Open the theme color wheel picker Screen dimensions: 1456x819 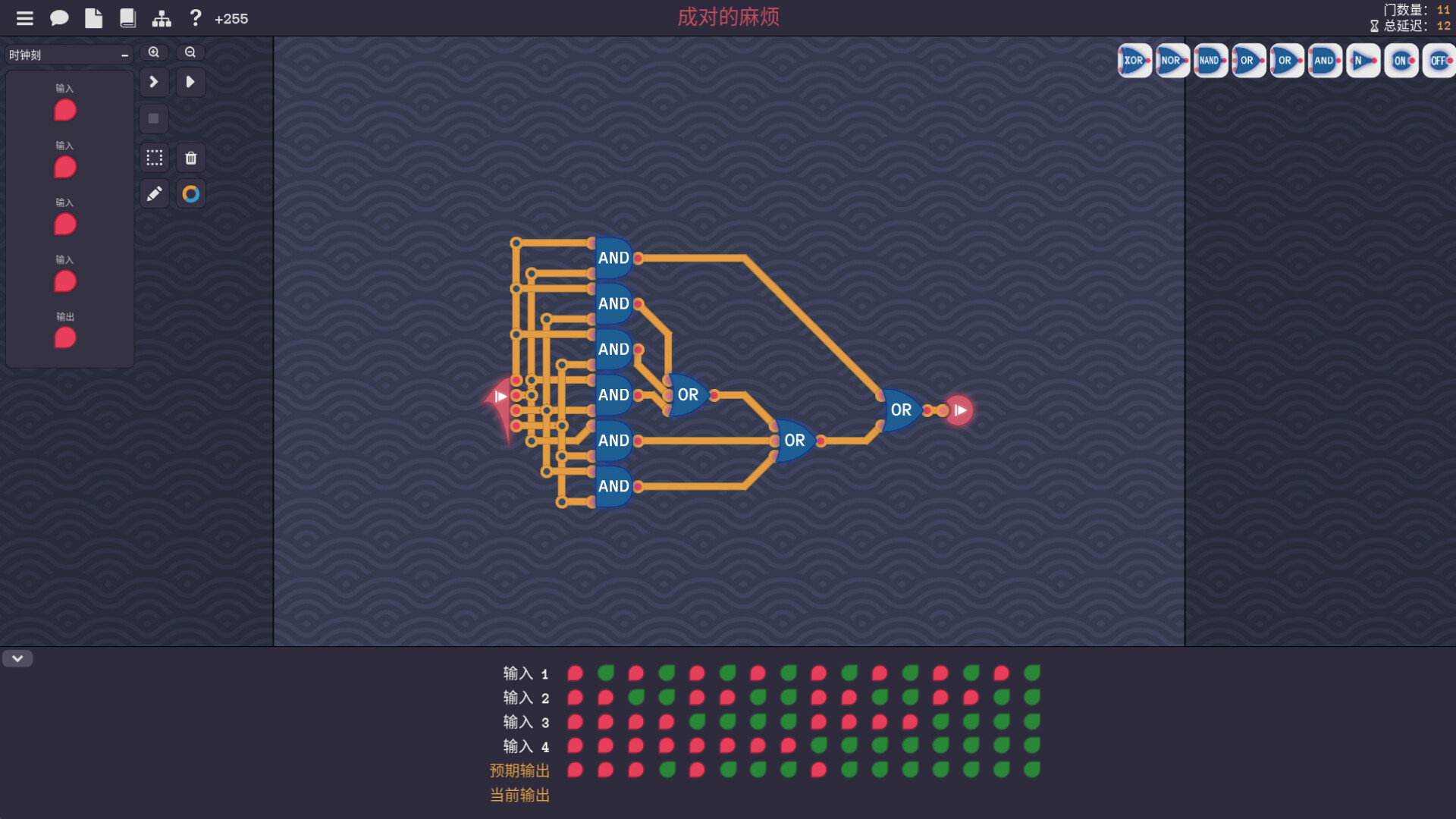[x=190, y=193]
